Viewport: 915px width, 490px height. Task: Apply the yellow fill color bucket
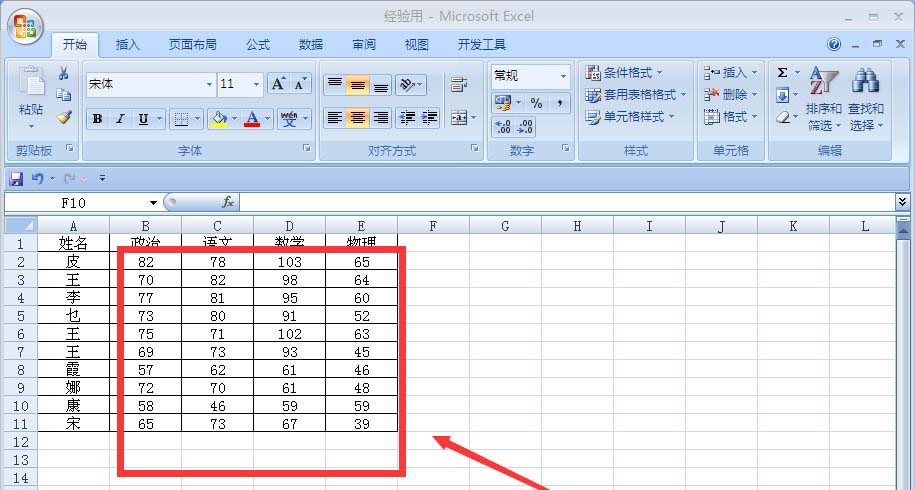pyautogui.click(x=219, y=119)
